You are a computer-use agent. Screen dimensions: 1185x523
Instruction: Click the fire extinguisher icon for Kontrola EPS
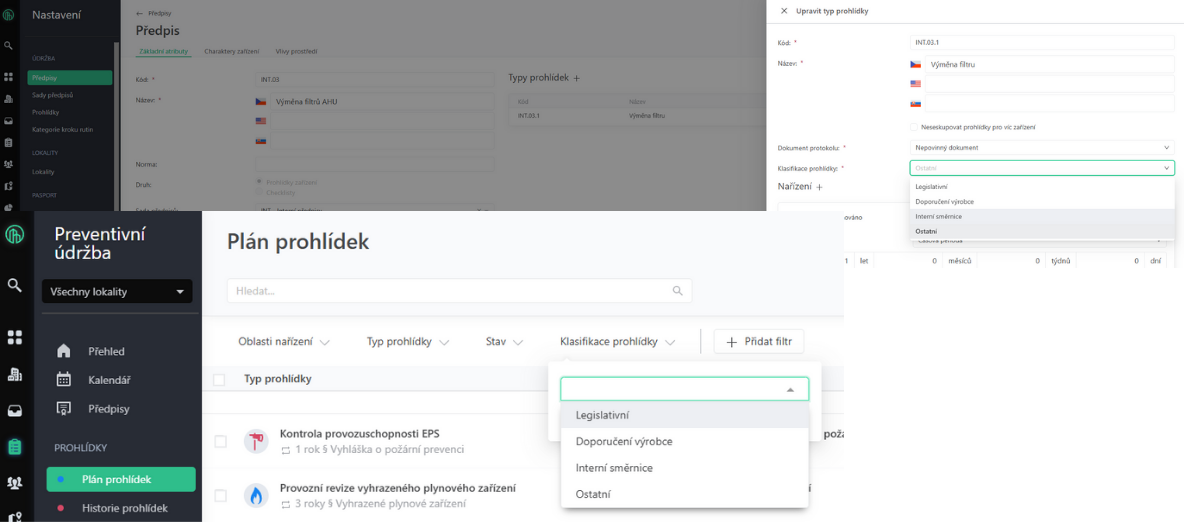[x=256, y=441]
